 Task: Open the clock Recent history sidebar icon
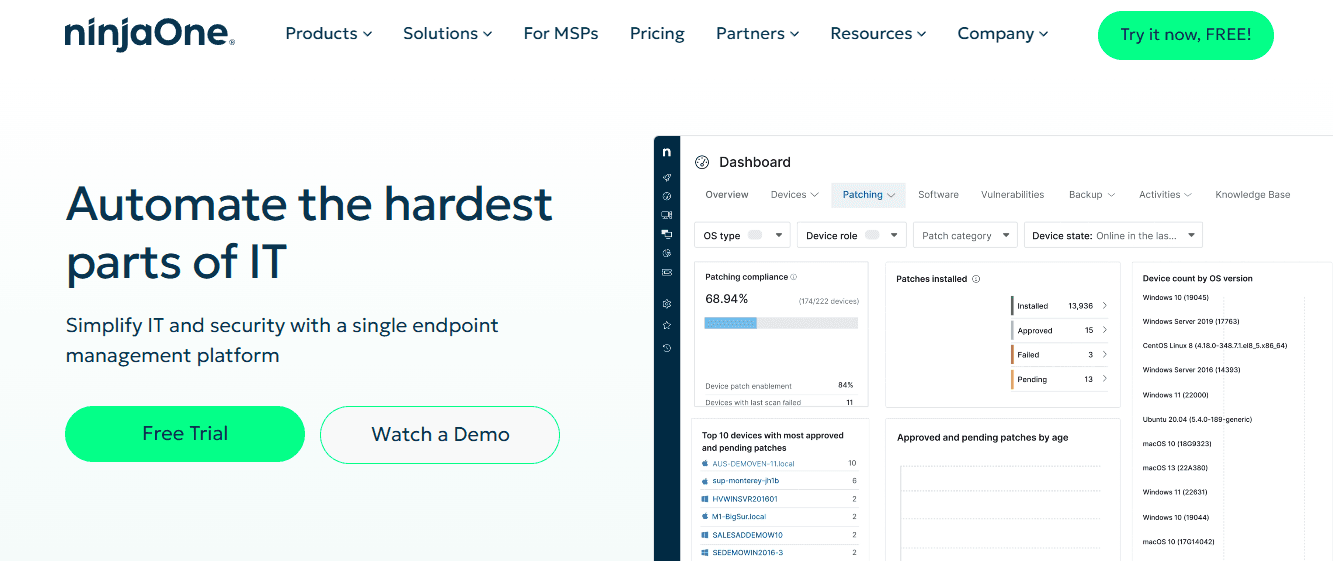click(x=667, y=348)
